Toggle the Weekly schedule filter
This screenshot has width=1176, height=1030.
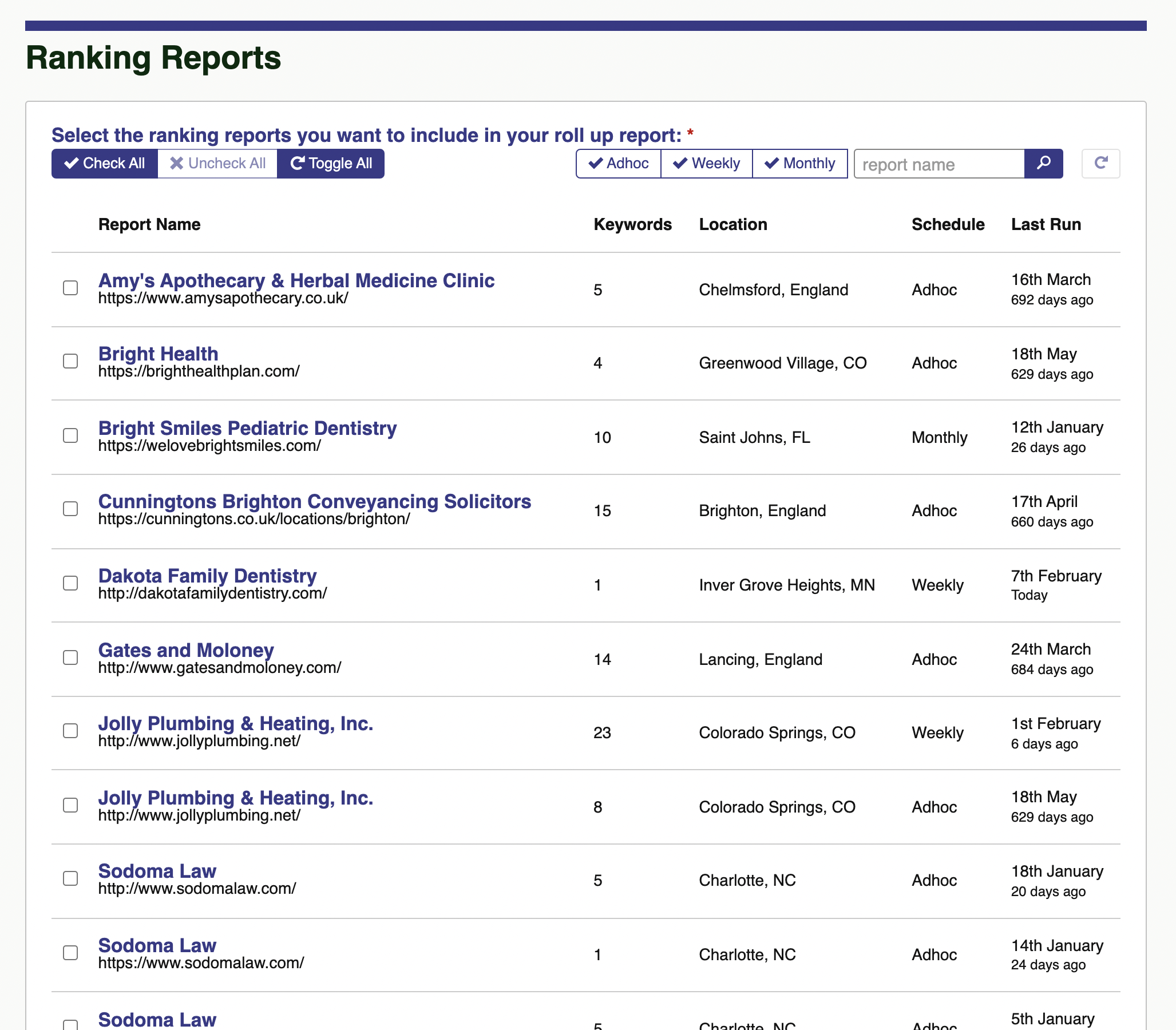pyautogui.click(x=706, y=164)
